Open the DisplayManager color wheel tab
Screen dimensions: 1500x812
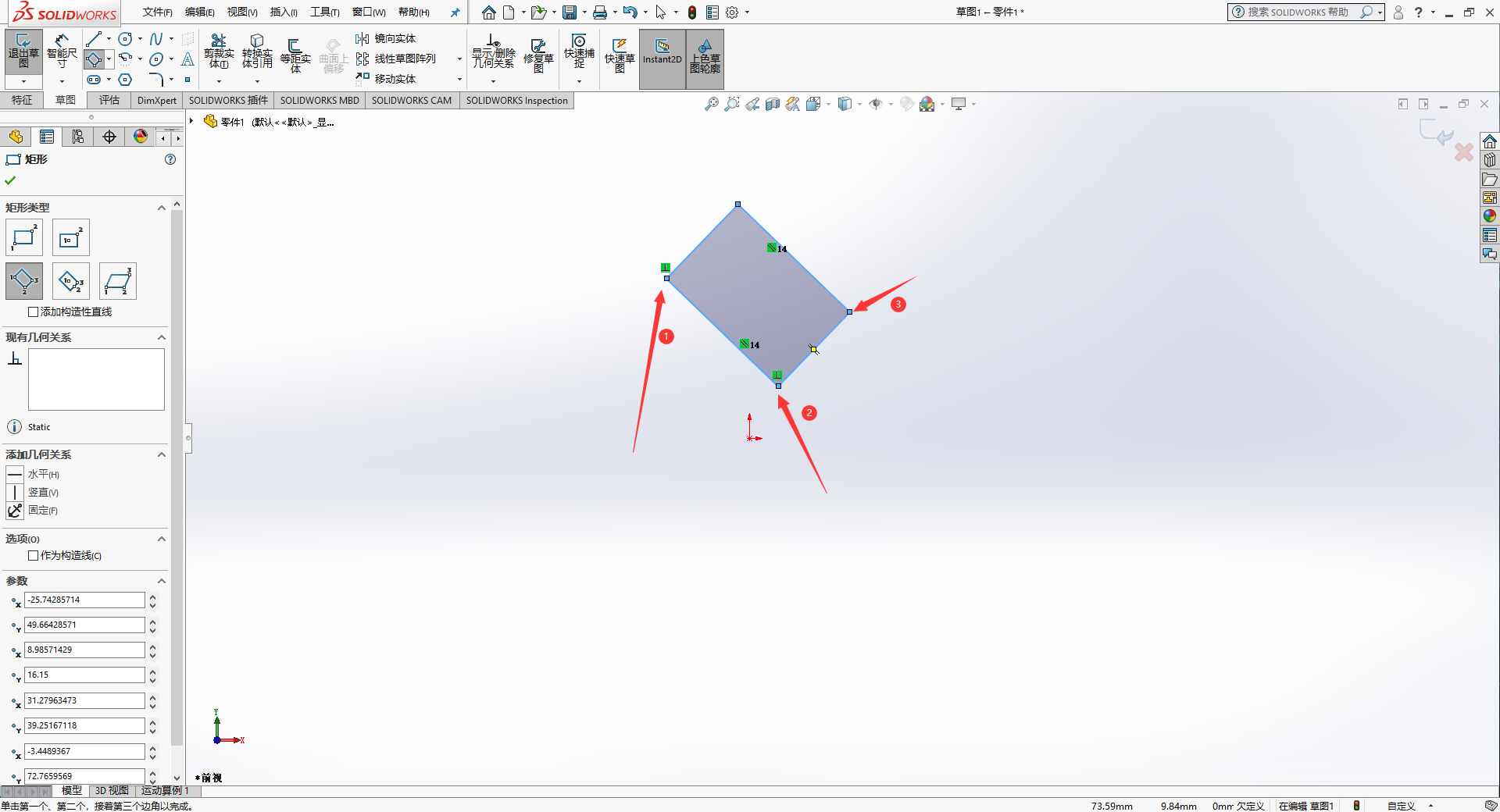tap(141, 137)
